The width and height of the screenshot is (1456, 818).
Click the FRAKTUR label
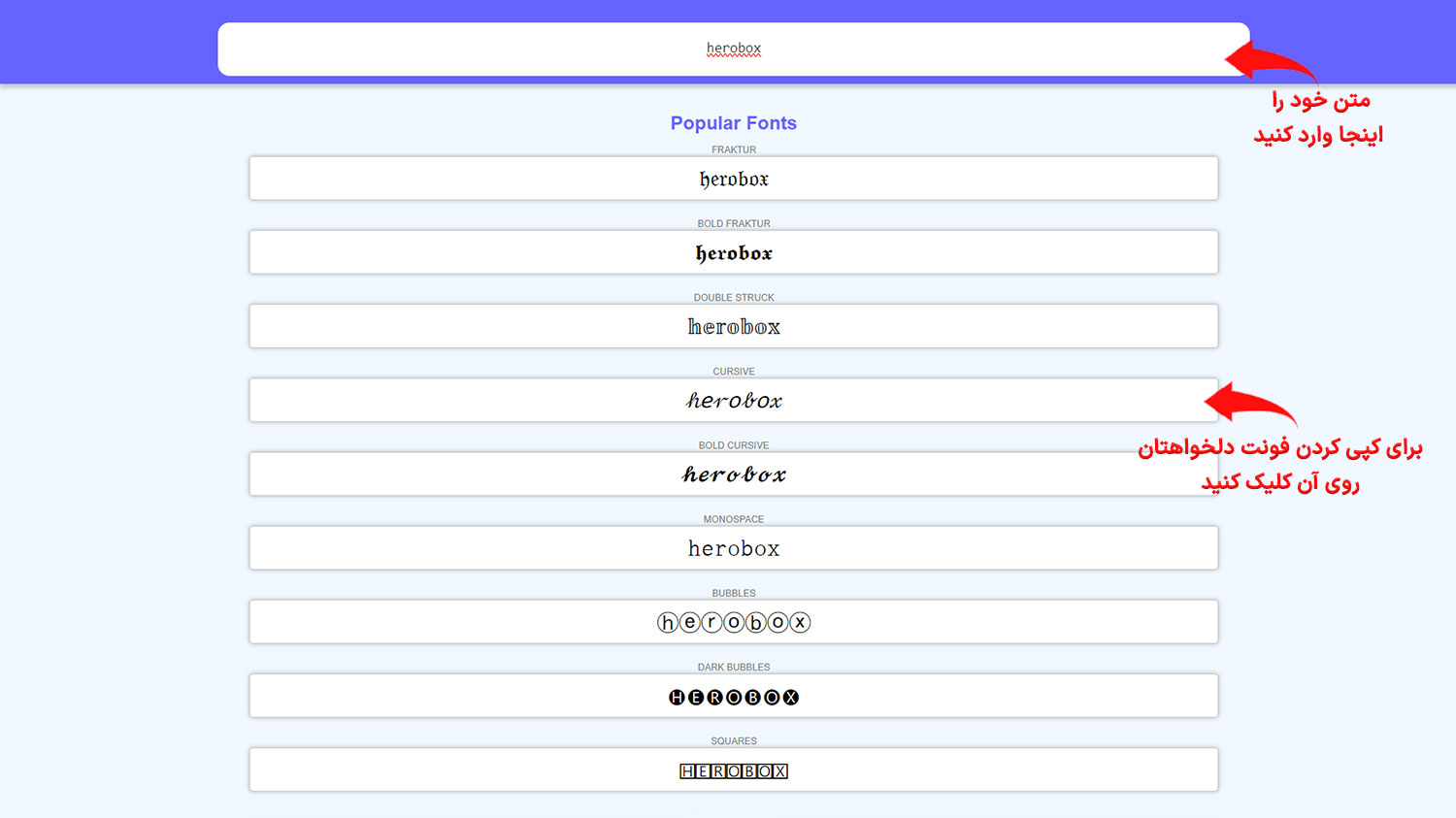(x=734, y=149)
